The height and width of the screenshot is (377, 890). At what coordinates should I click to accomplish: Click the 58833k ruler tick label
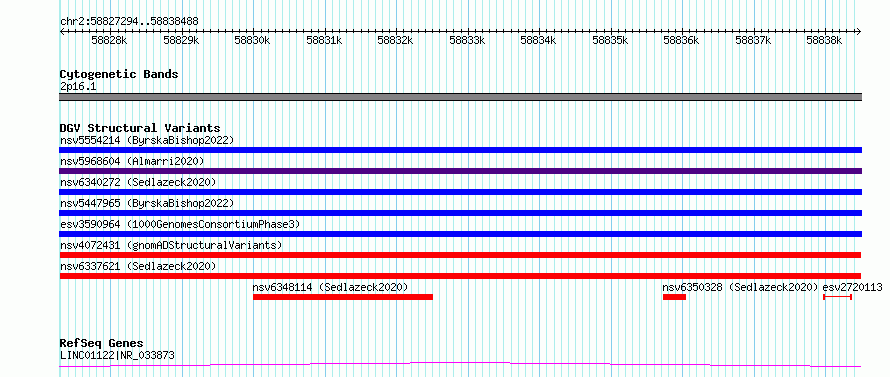click(467, 40)
